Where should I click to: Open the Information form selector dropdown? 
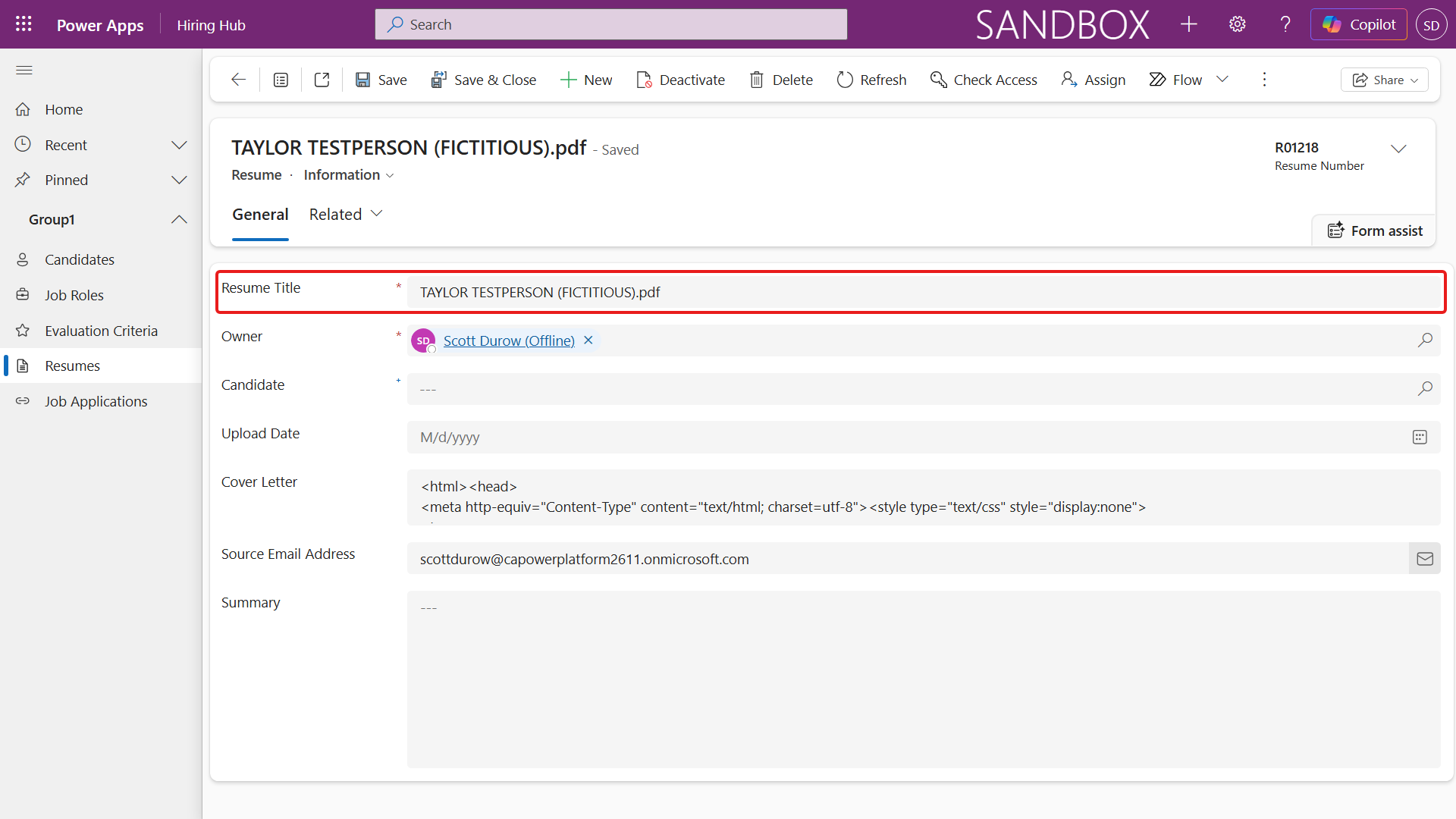coord(349,175)
